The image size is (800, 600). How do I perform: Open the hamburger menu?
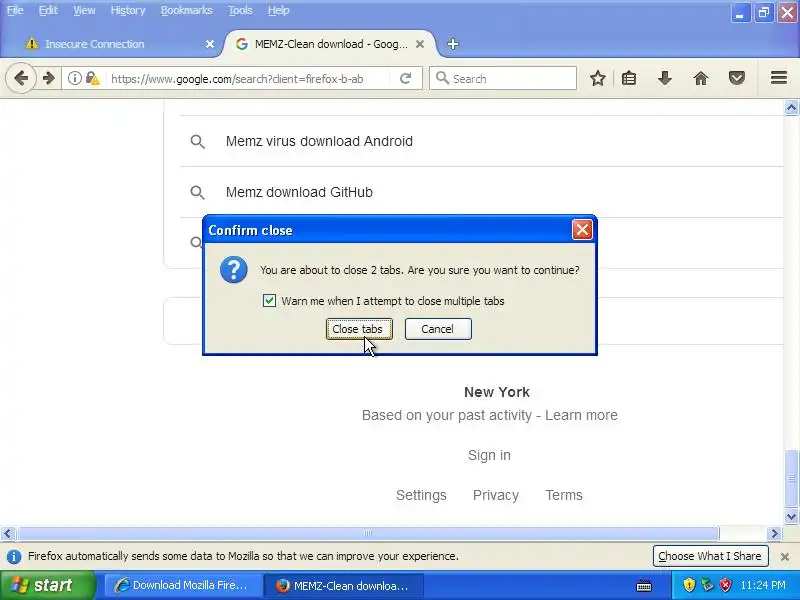(x=779, y=78)
